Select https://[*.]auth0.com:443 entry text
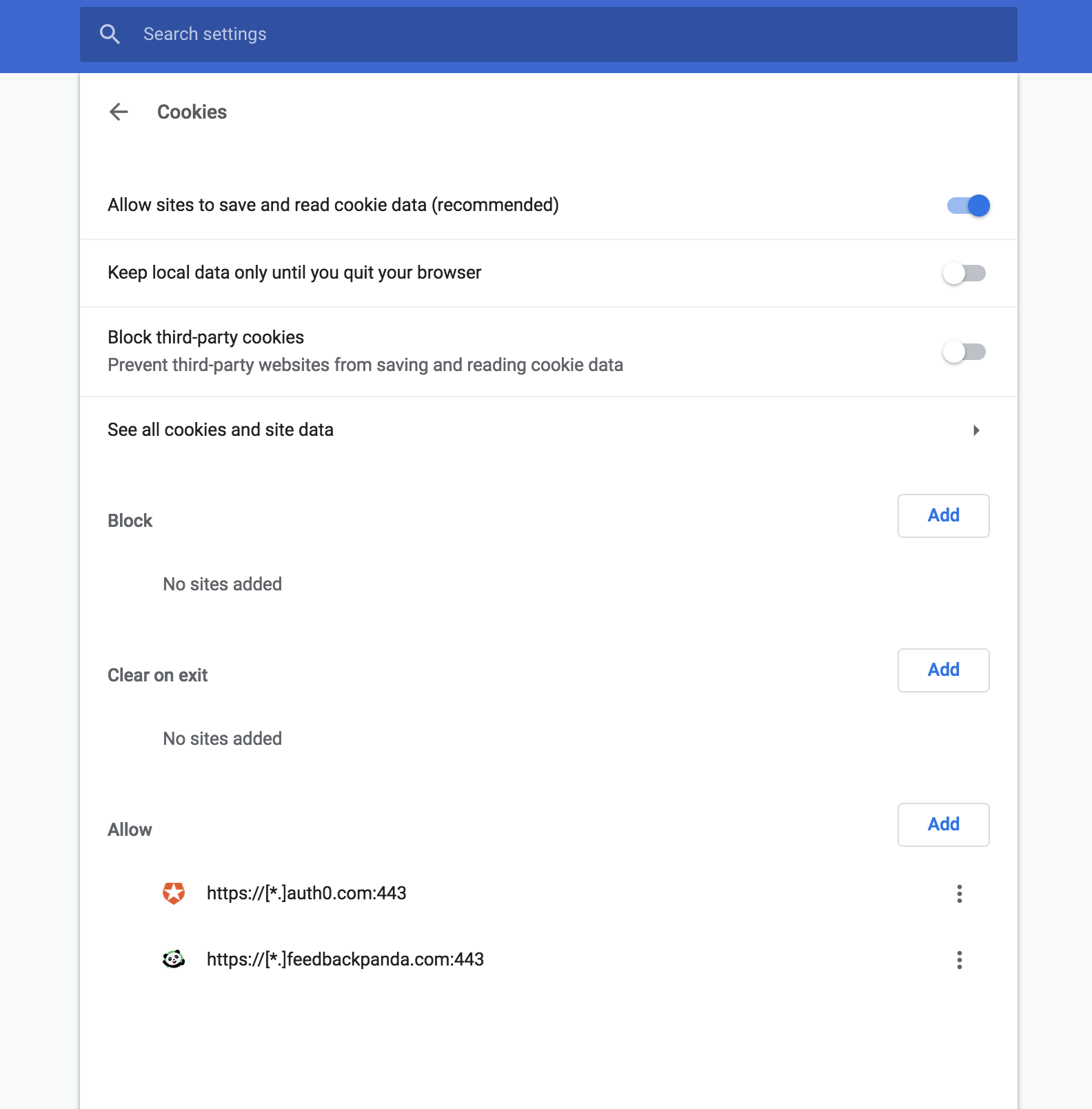This screenshot has height=1109, width=1092. pos(306,893)
